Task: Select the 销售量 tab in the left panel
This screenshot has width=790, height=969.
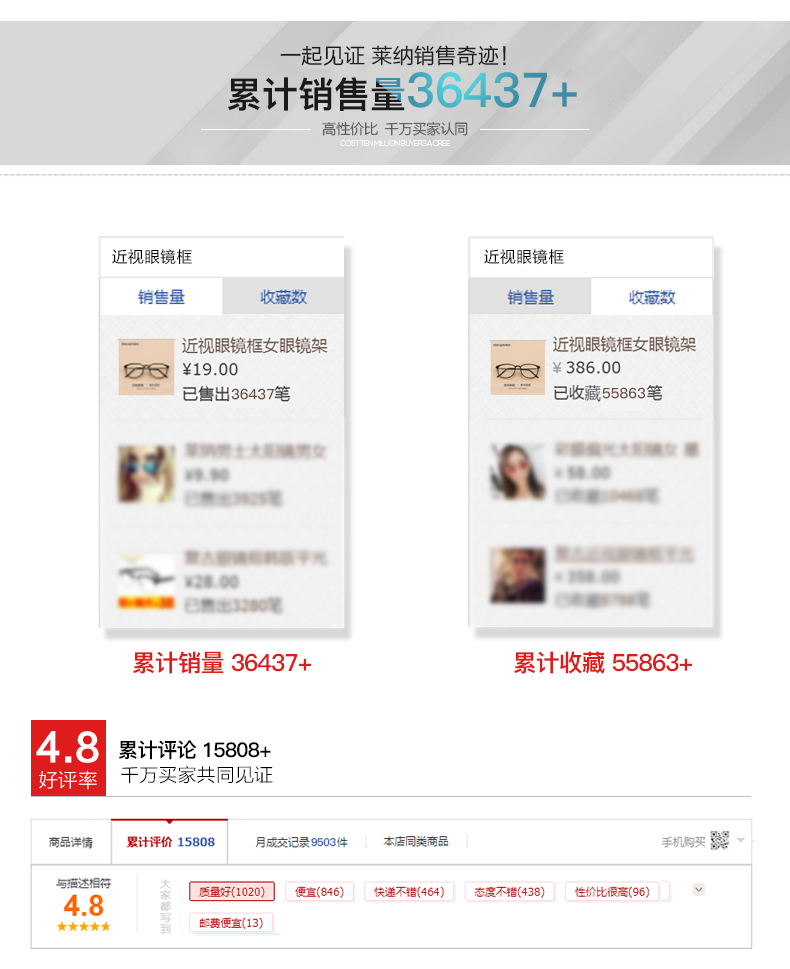Action: [x=161, y=297]
